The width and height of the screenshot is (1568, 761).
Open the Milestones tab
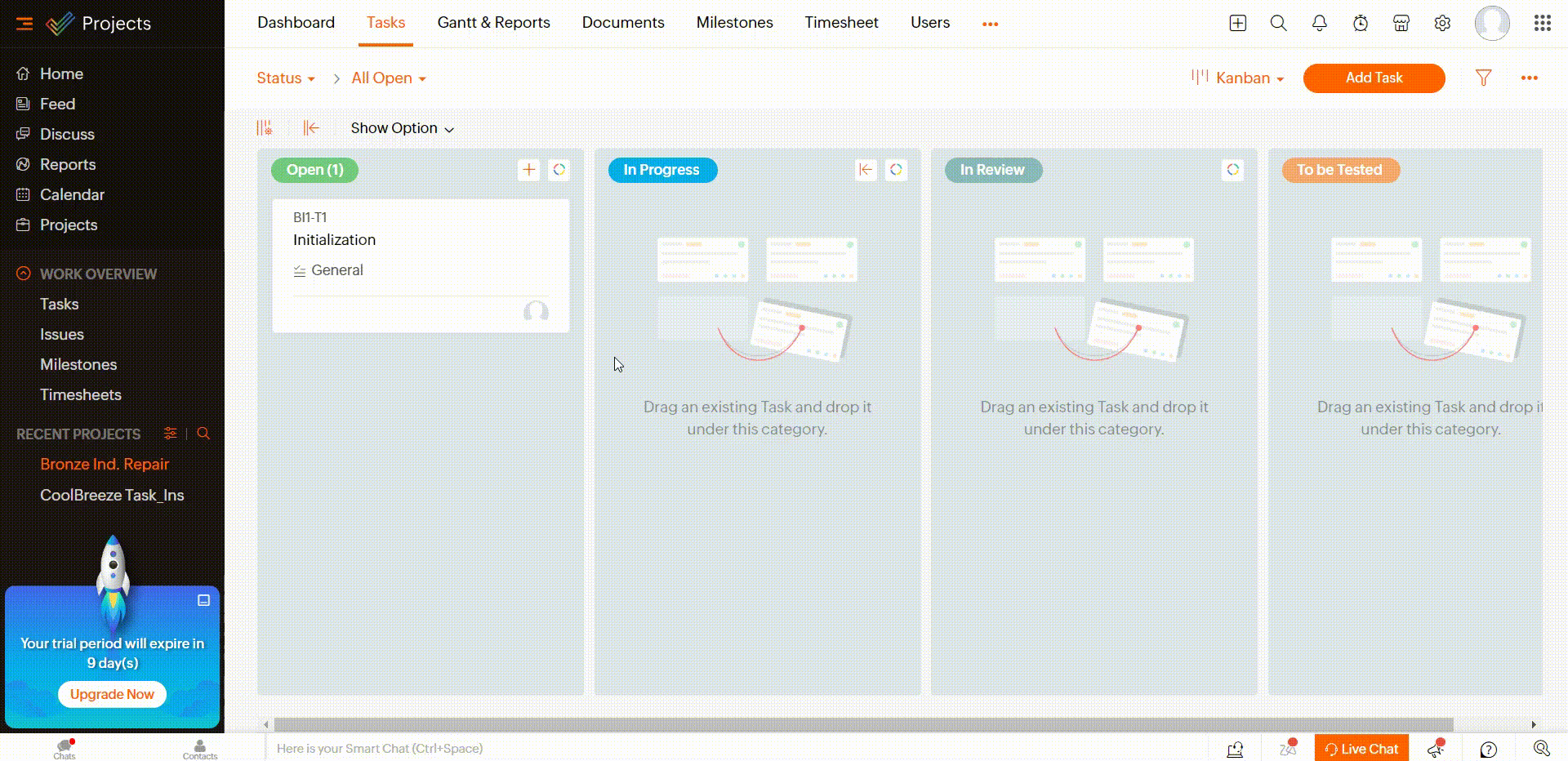734,23
